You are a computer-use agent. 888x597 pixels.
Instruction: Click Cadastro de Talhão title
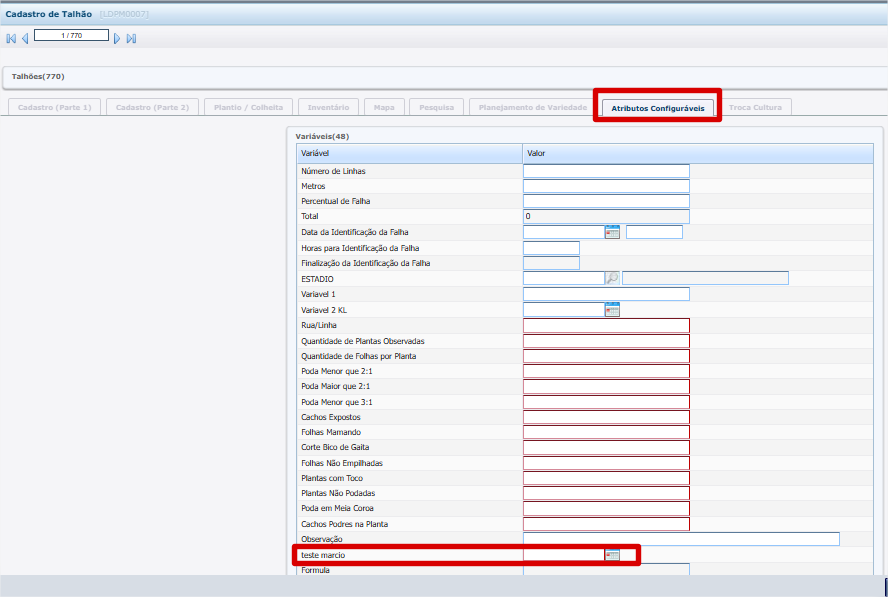pos(49,14)
